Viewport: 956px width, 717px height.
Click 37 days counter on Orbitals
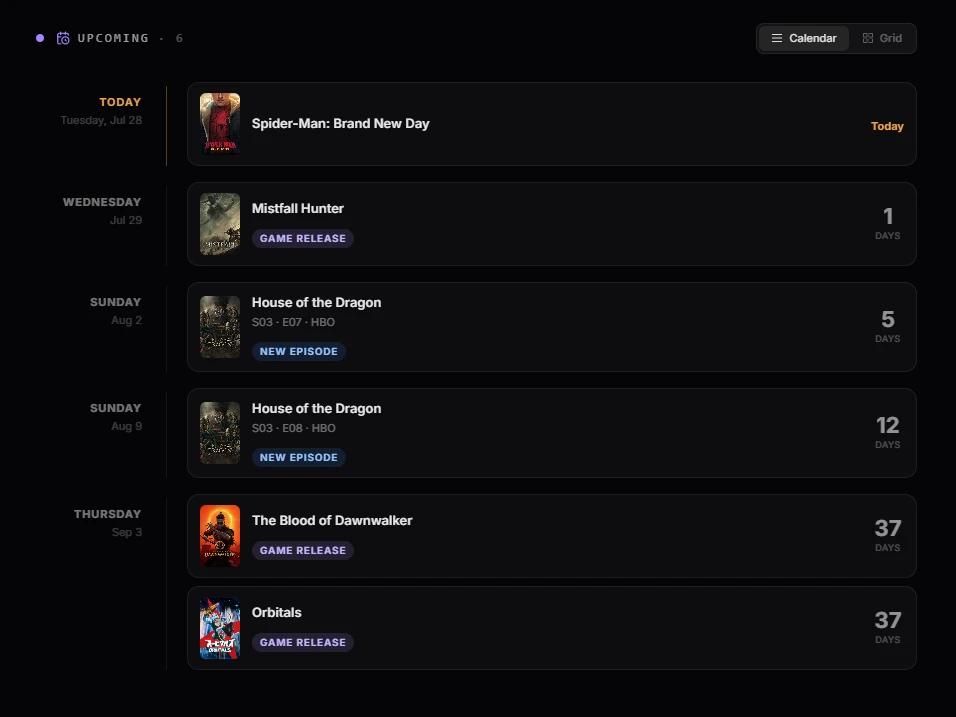point(888,627)
